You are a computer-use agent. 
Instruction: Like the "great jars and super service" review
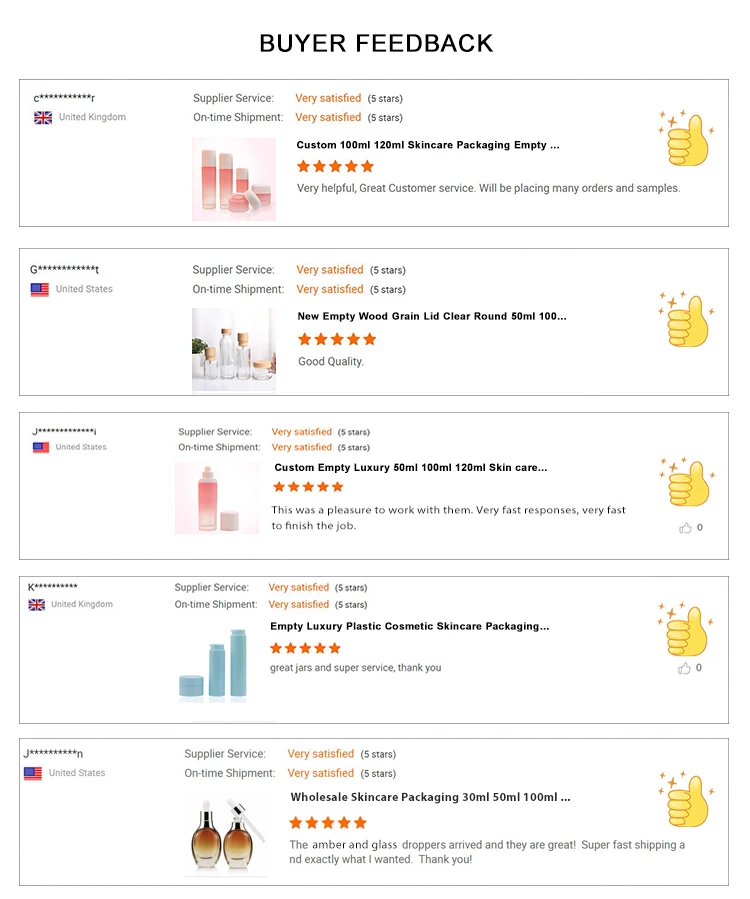tap(685, 668)
